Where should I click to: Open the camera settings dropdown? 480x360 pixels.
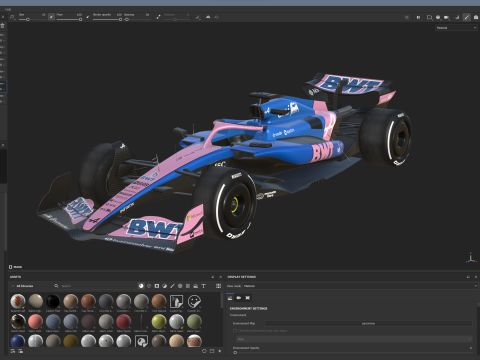(x=447, y=17)
